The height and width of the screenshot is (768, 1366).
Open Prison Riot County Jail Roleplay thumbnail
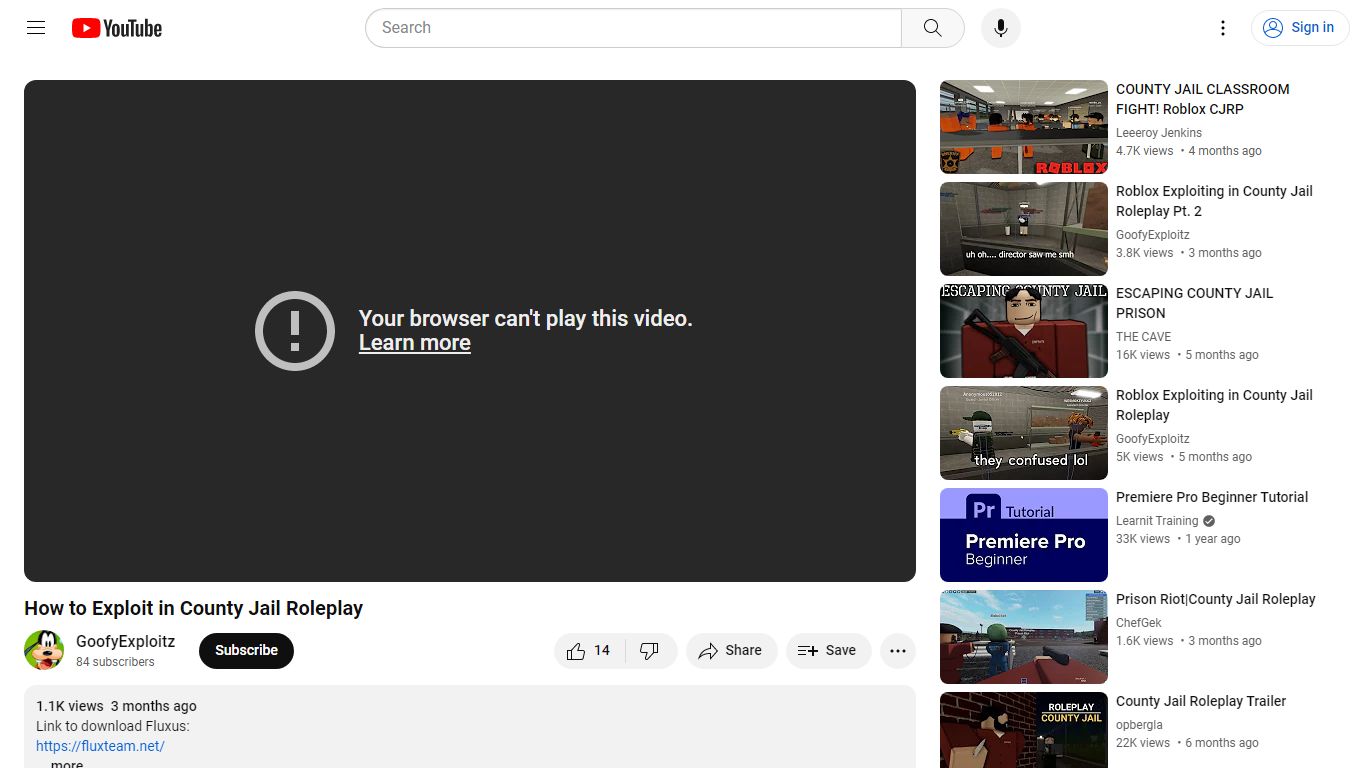point(1024,637)
